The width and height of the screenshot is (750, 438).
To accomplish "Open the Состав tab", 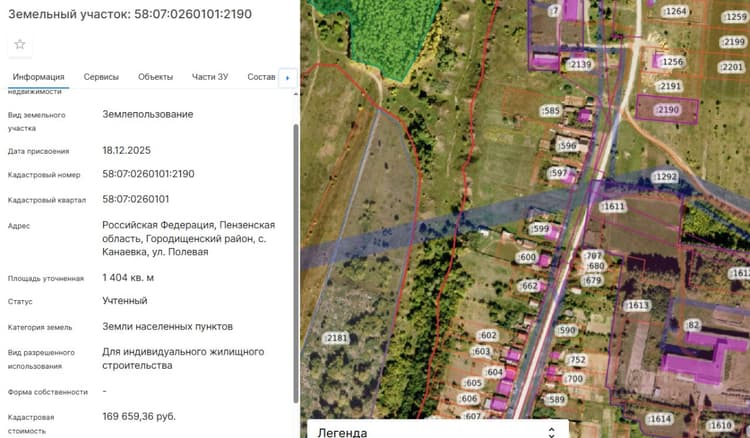I will [x=261, y=77].
